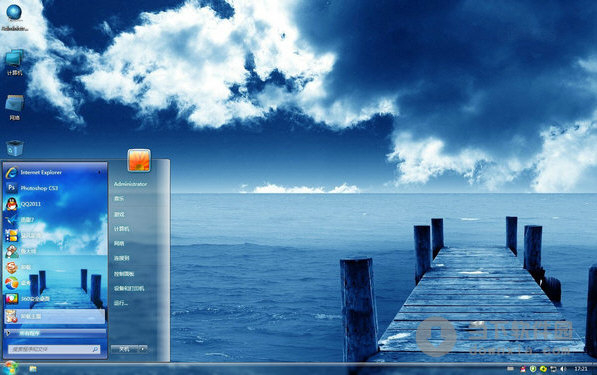Open Control Panel (控制面板) in Start menu
Image resolution: width=597 pixels, height=375 pixels.
(x=124, y=274)
